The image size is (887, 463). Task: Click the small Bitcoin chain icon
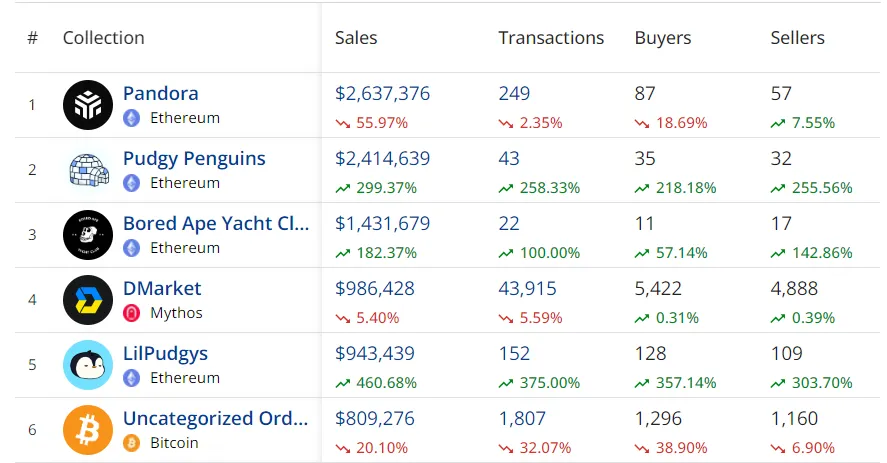(131, 443)
